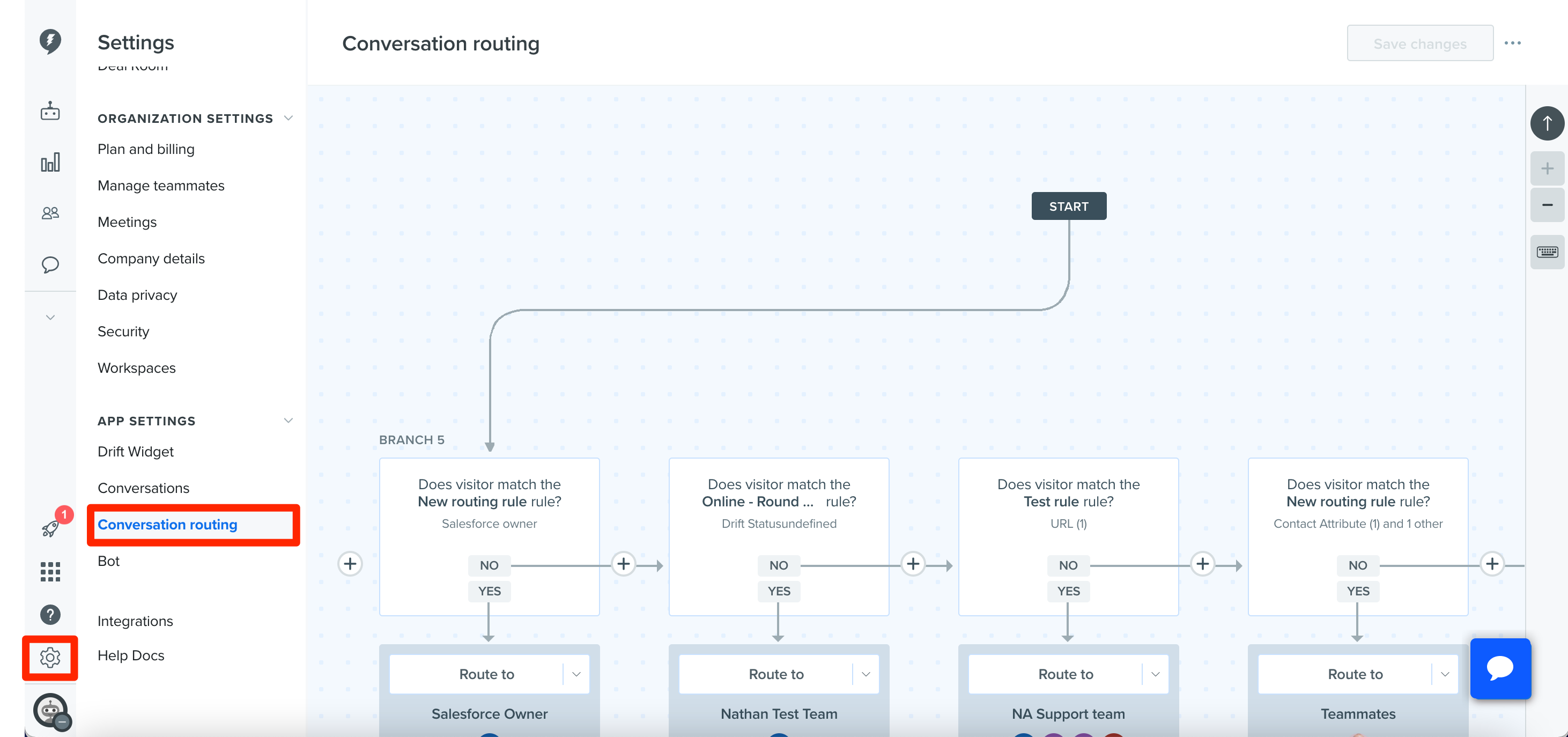Select Conversation routing menu item
The height and width of the screenshot is (737, 1568).
[167, 525]
